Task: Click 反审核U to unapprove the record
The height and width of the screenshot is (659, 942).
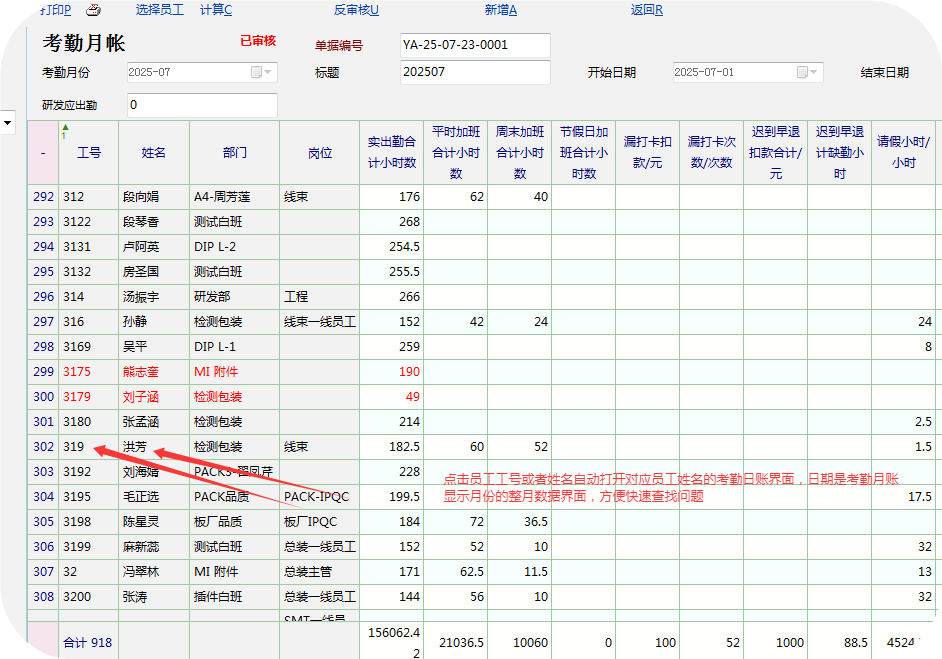Action: click(356, 10)
